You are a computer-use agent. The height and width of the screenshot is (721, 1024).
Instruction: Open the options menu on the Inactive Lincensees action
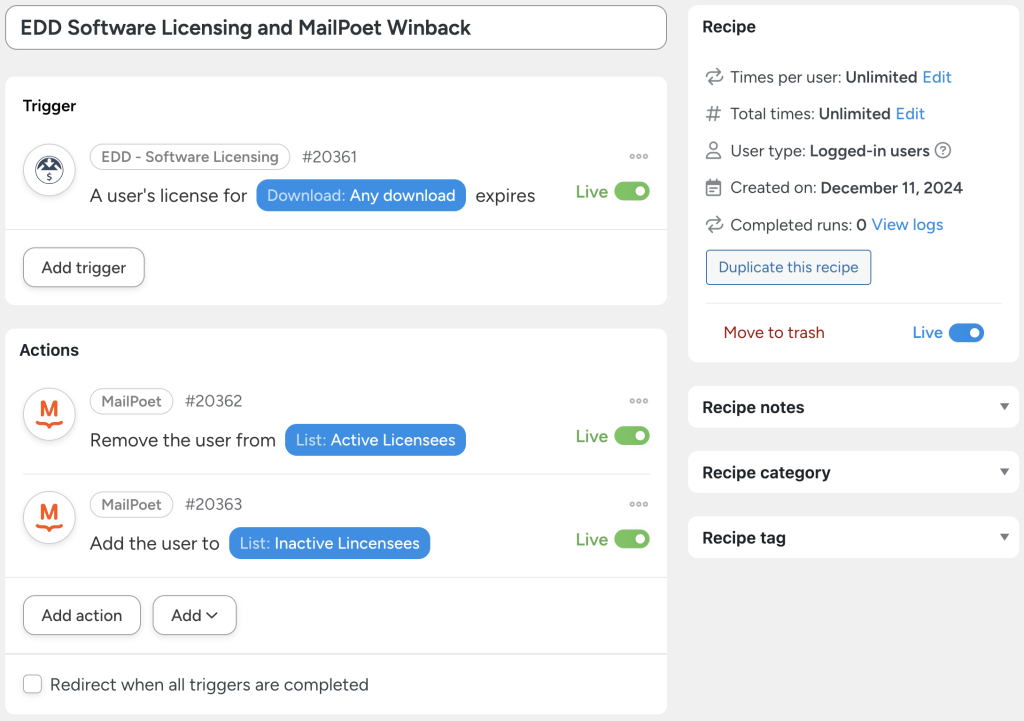[638, 504]
